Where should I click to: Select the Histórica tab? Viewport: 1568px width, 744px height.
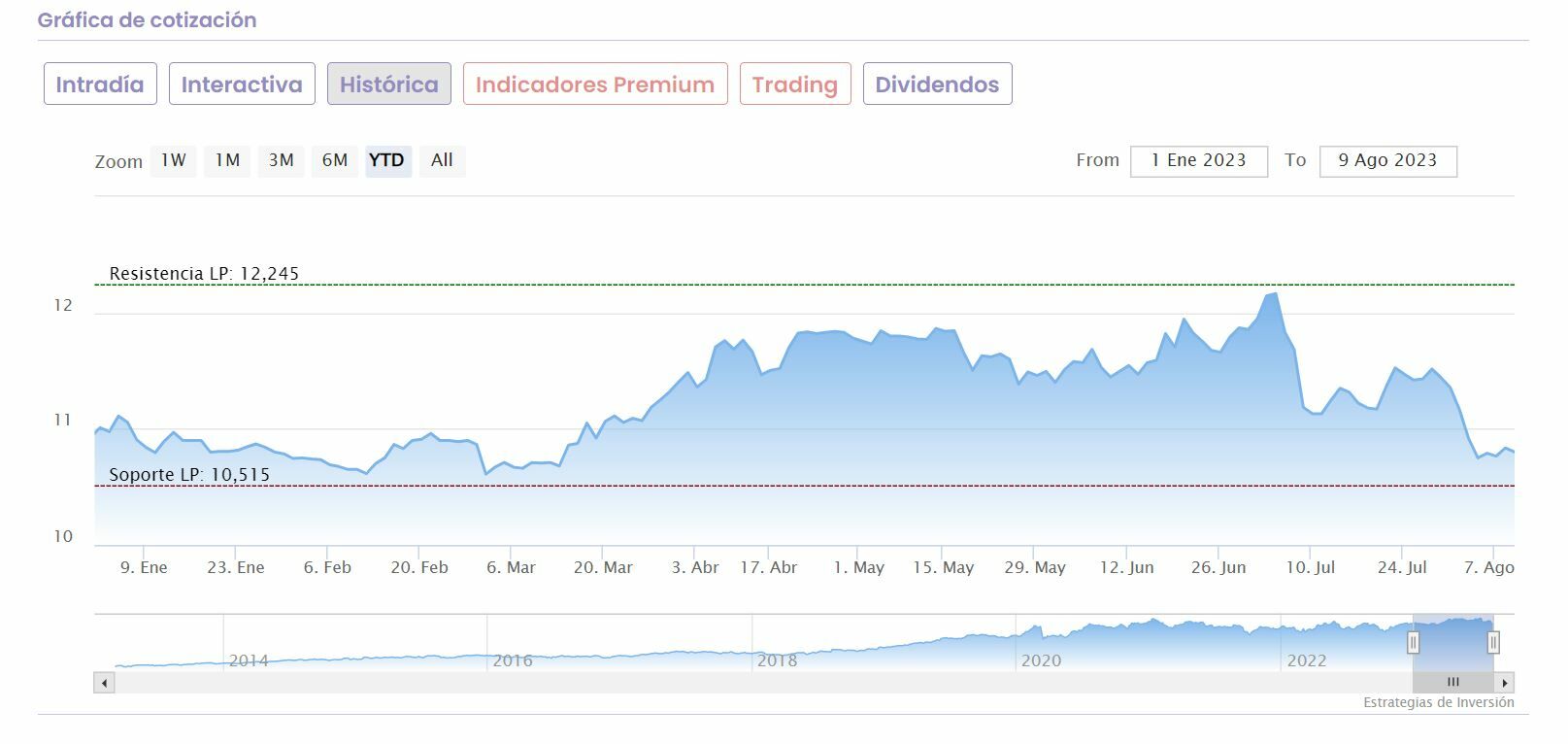click(x=388, y=85)
